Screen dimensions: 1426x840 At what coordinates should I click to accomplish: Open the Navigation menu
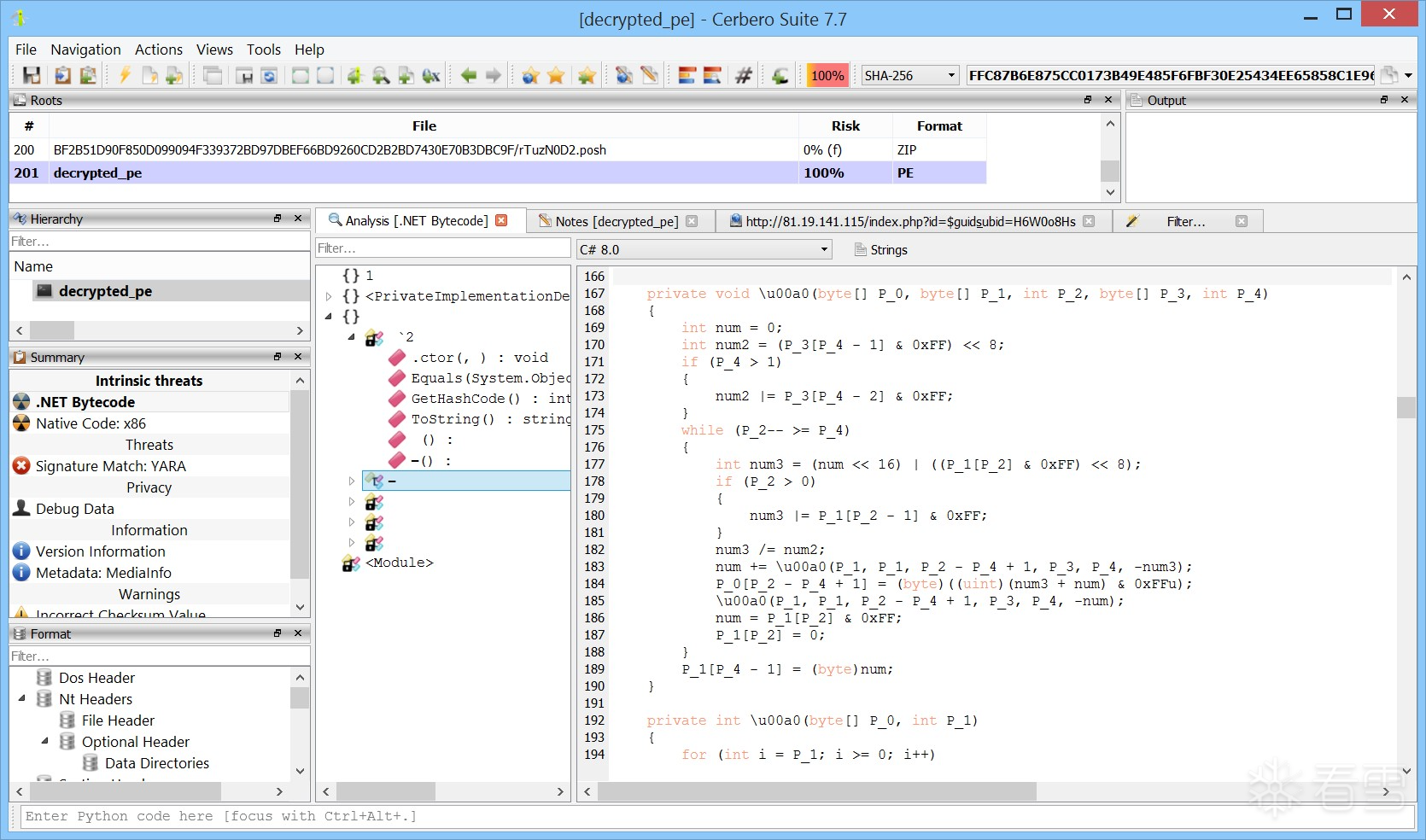click(85, 50)
